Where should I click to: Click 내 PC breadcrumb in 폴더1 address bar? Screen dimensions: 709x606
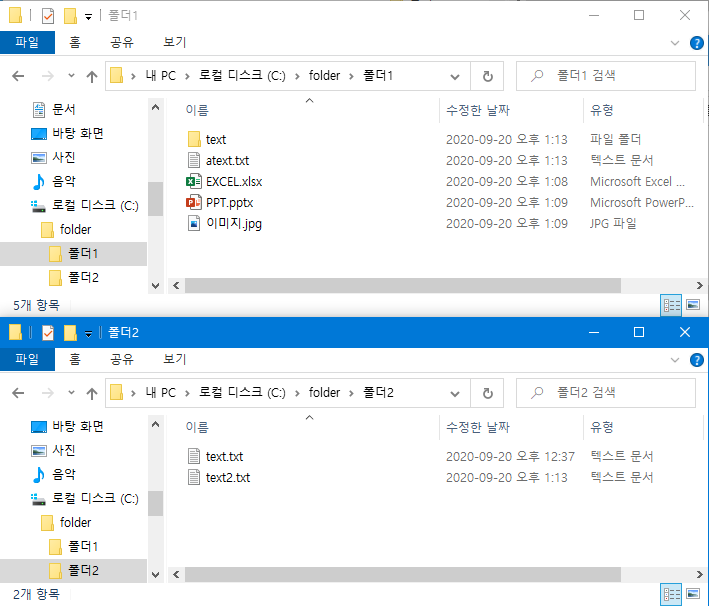[x=161, y=76]
